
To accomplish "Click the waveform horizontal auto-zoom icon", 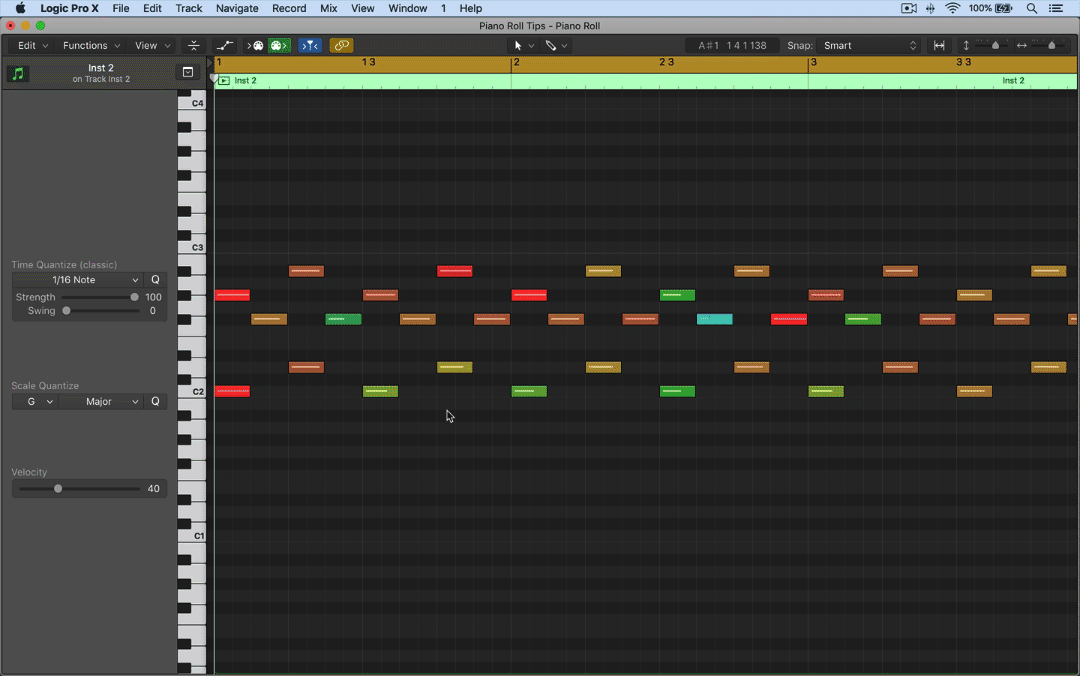I will click(939, 46).
